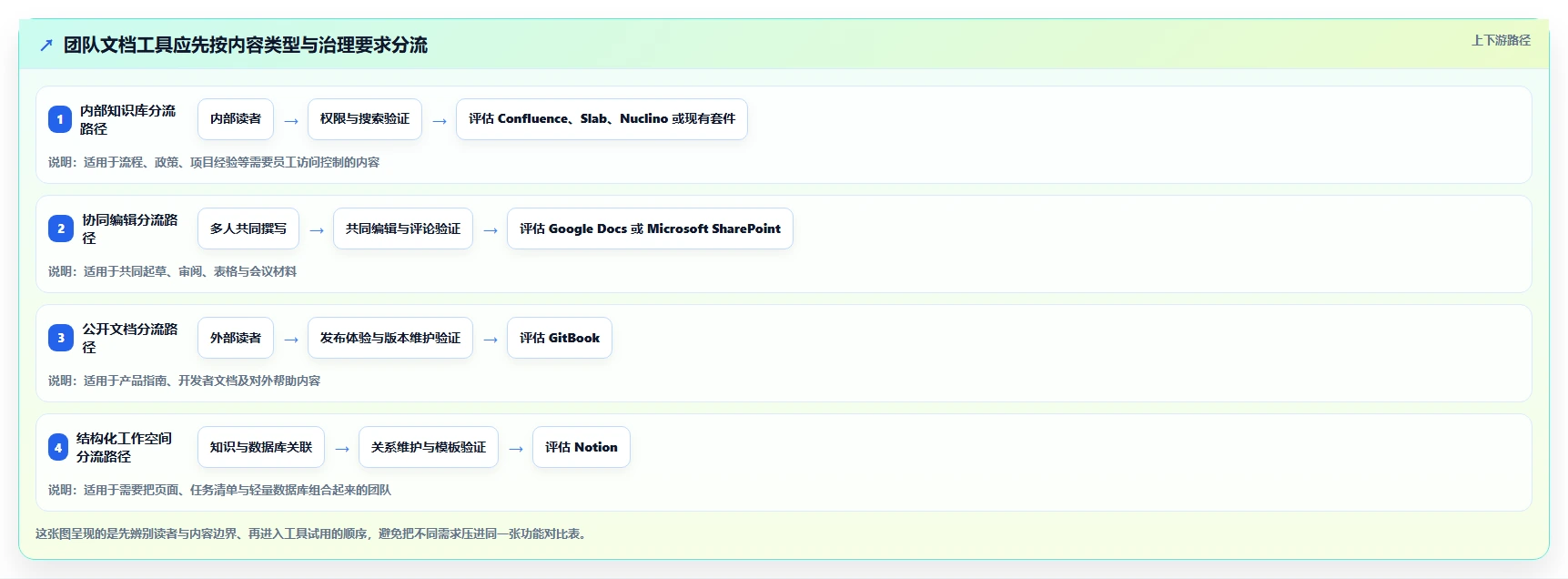
Task: Select the 外部读者 step box
Action: [x=236, y=338]
